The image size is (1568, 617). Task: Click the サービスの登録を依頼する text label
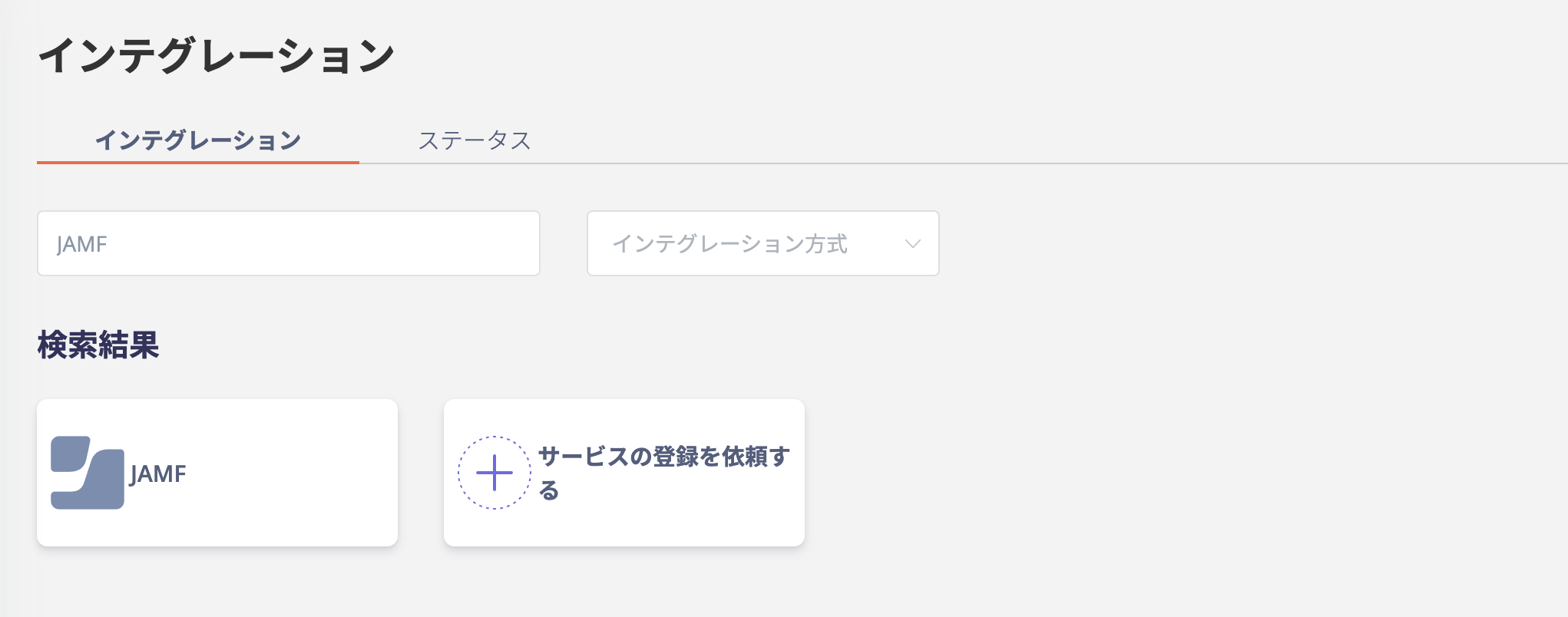[664, 473]
